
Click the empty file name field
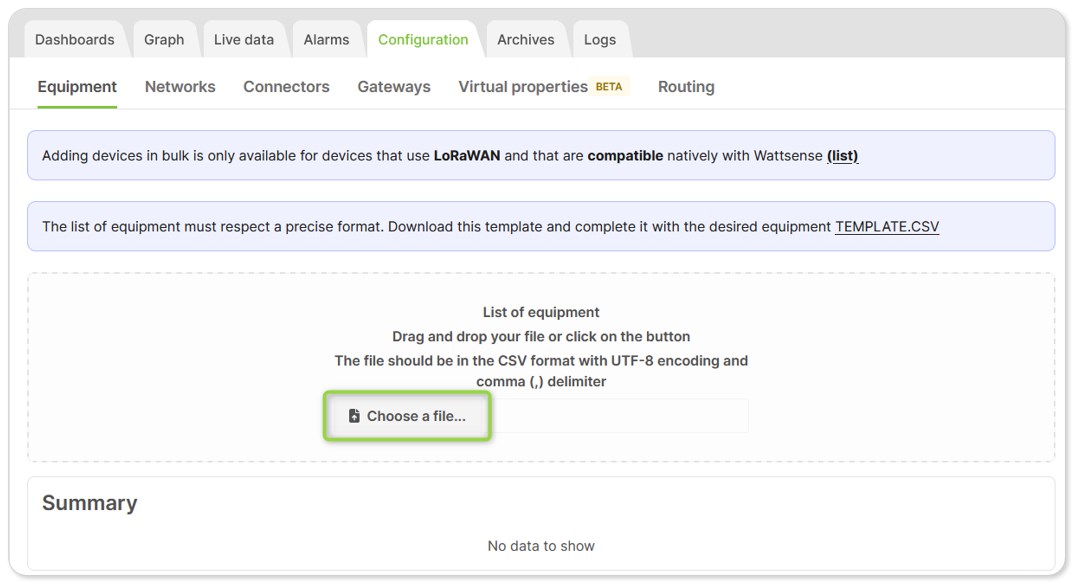(620, 416)
